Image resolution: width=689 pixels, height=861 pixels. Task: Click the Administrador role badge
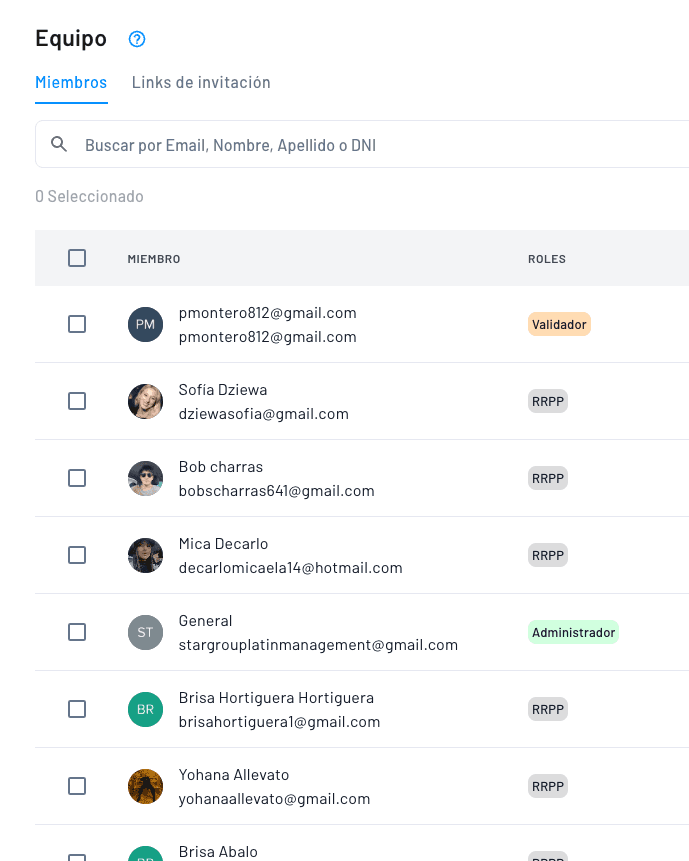573,632
